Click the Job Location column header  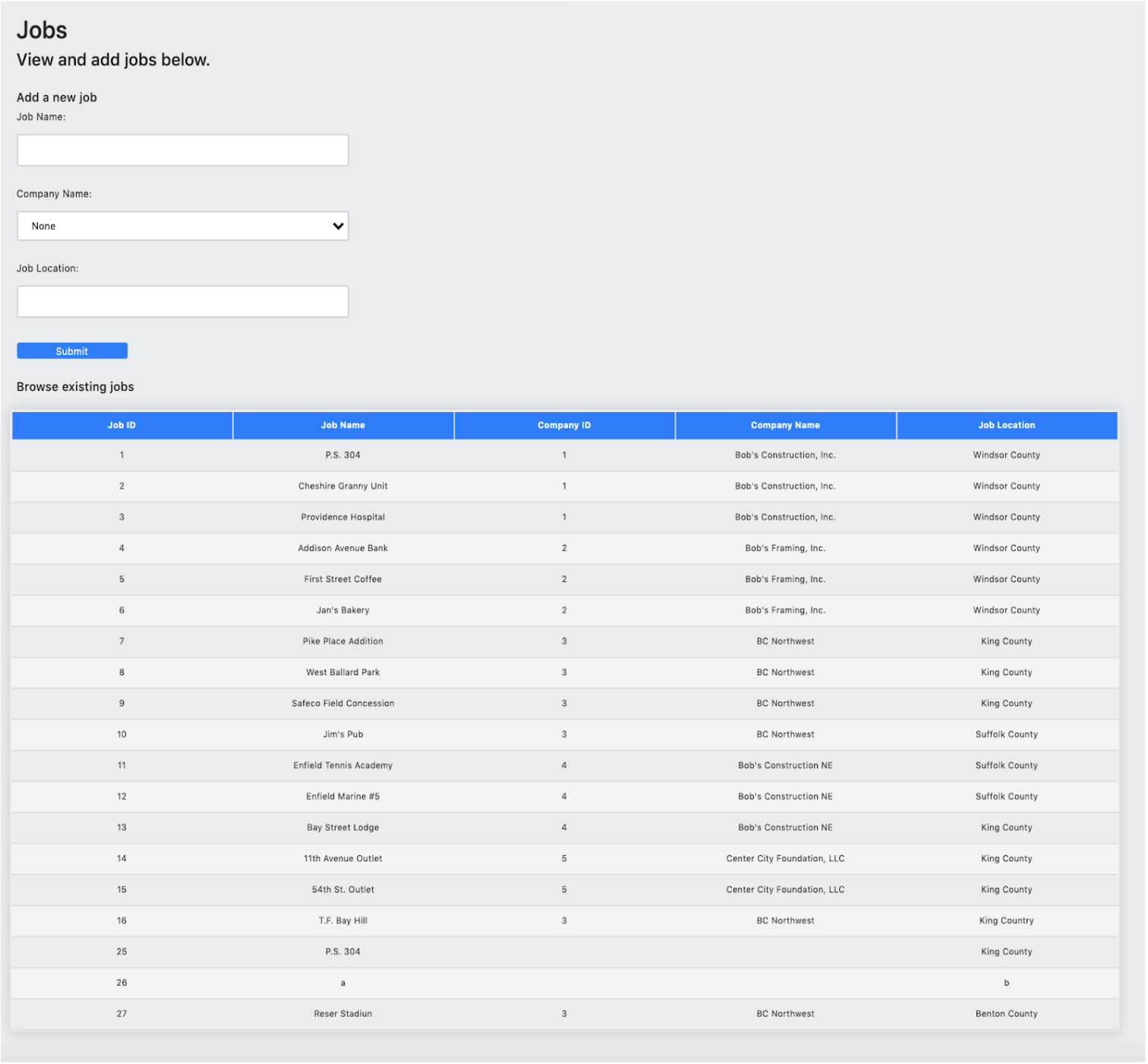tap(1007, 425)
